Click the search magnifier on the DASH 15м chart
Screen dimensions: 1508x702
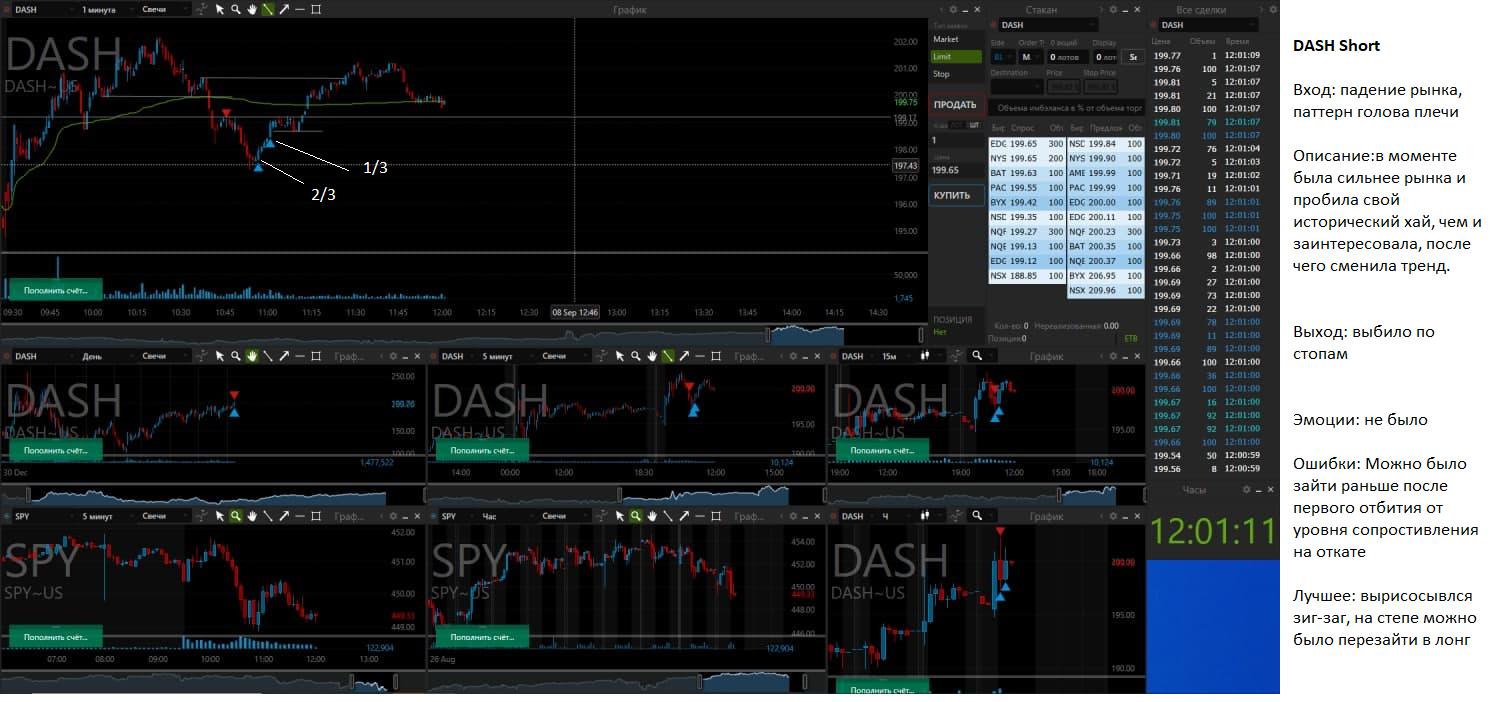pos(977,356)
